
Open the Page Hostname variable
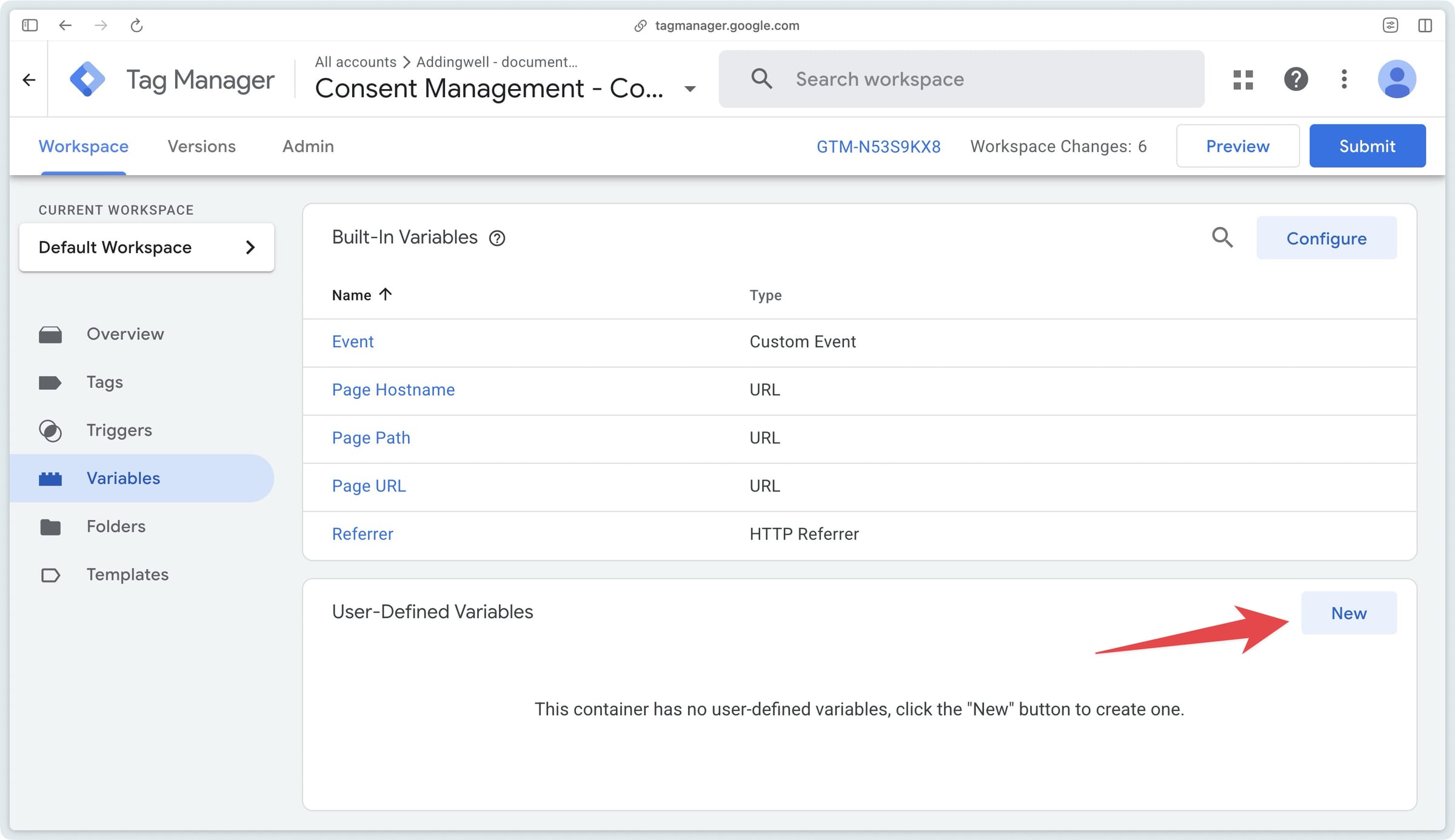click(393, 390)
